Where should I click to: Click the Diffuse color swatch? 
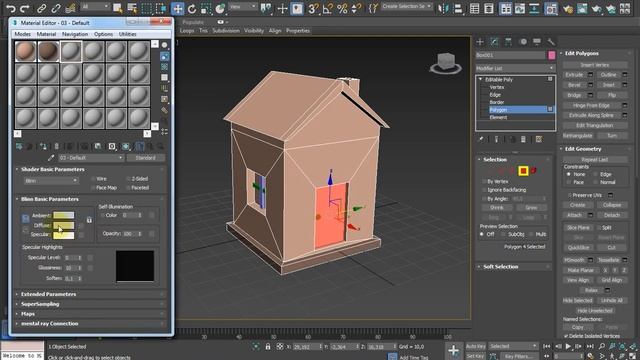(x=64, y=225)
